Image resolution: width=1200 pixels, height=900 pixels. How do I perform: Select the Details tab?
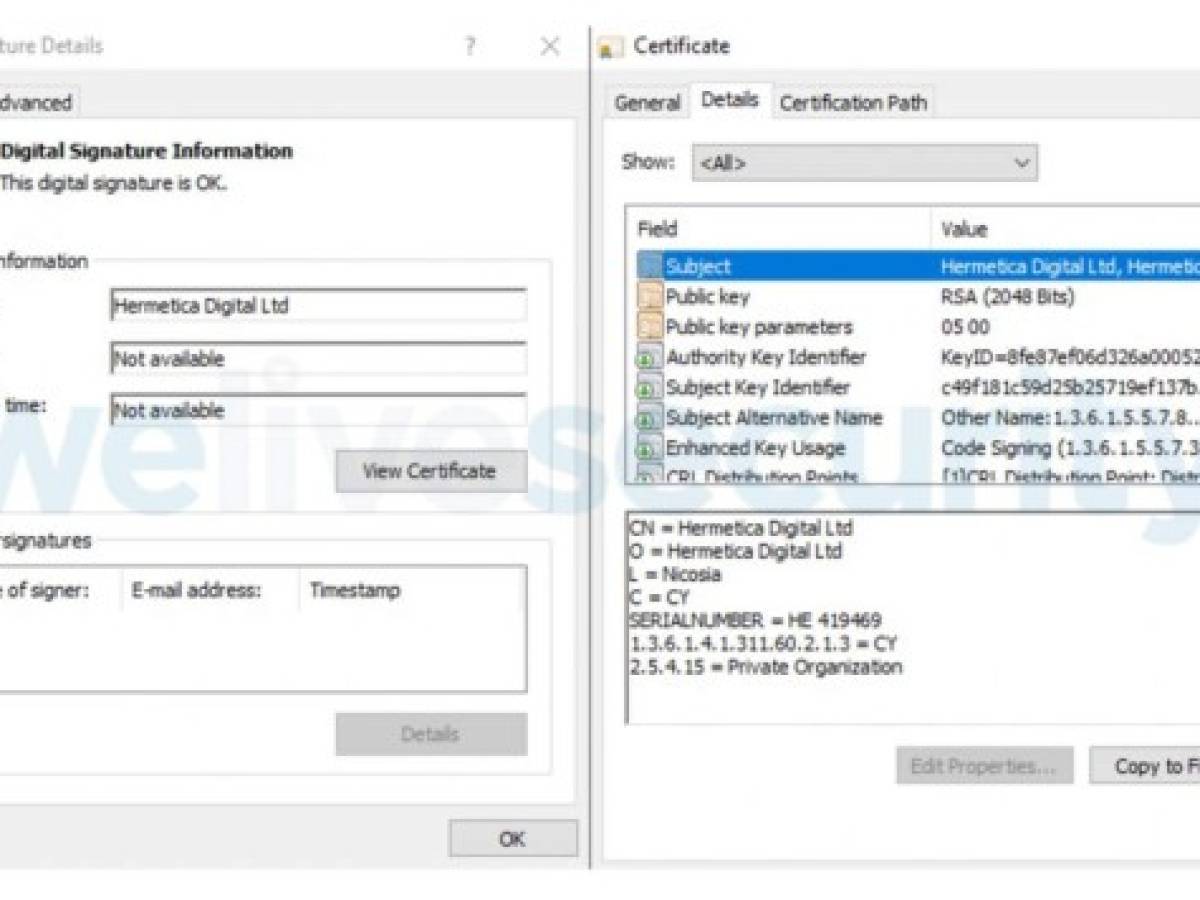(730, 99)
